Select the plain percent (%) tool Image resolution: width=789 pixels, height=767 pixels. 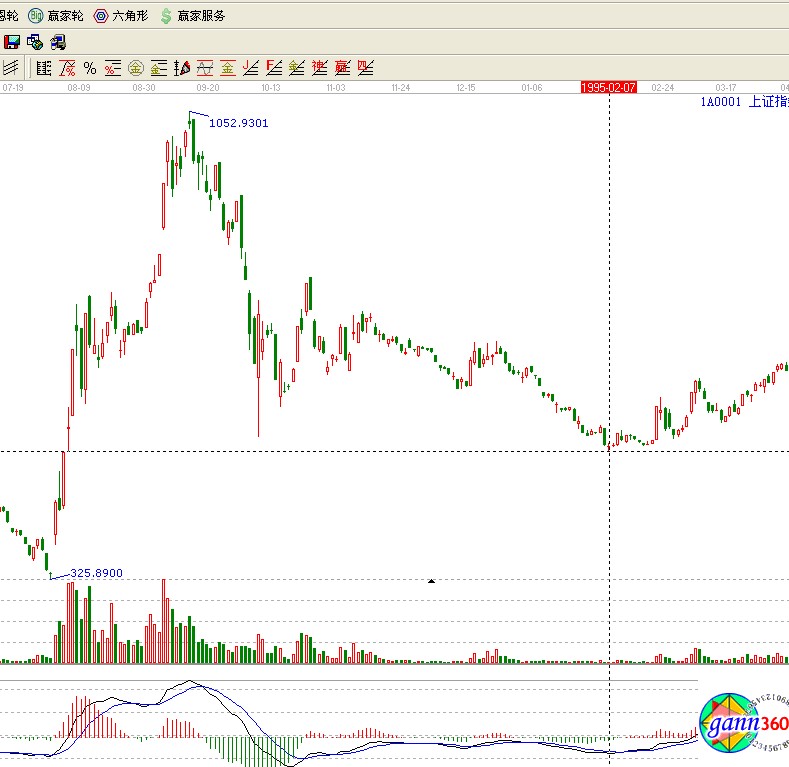point(90,68)
